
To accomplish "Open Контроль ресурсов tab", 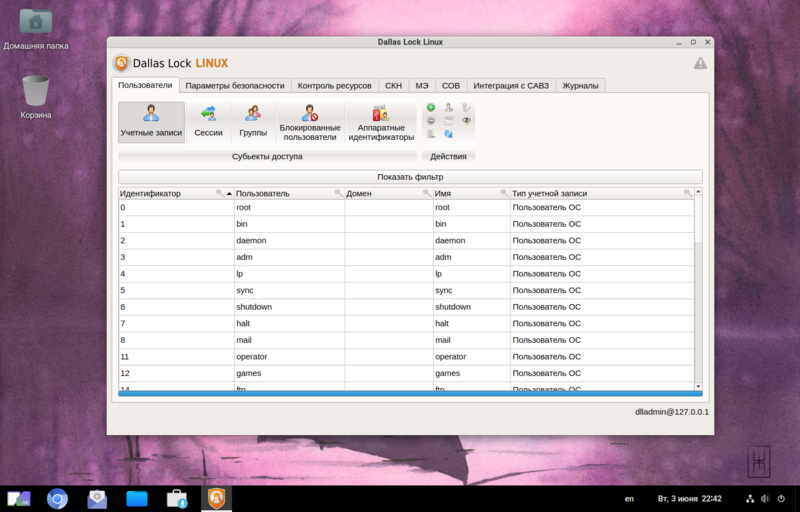I will (335, 86).
